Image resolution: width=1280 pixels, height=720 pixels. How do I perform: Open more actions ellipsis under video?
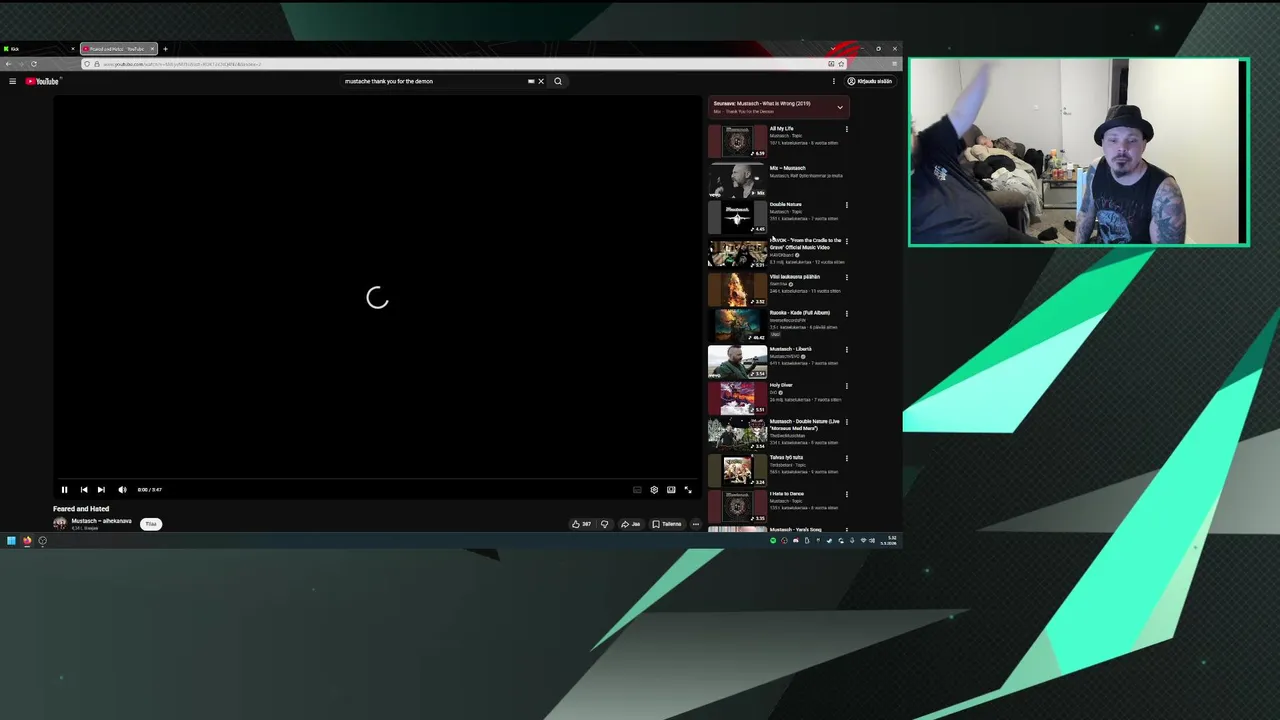(x=696, y=524)
